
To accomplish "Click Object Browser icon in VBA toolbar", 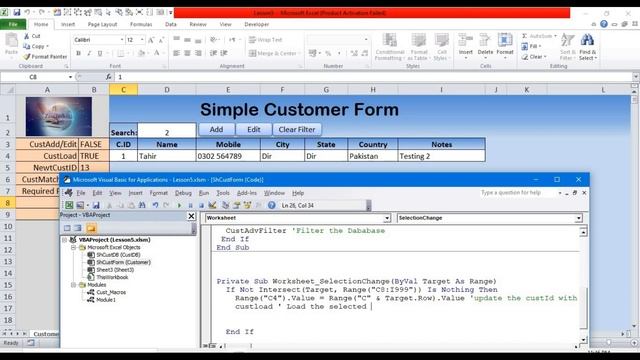I will pos(247,205).
